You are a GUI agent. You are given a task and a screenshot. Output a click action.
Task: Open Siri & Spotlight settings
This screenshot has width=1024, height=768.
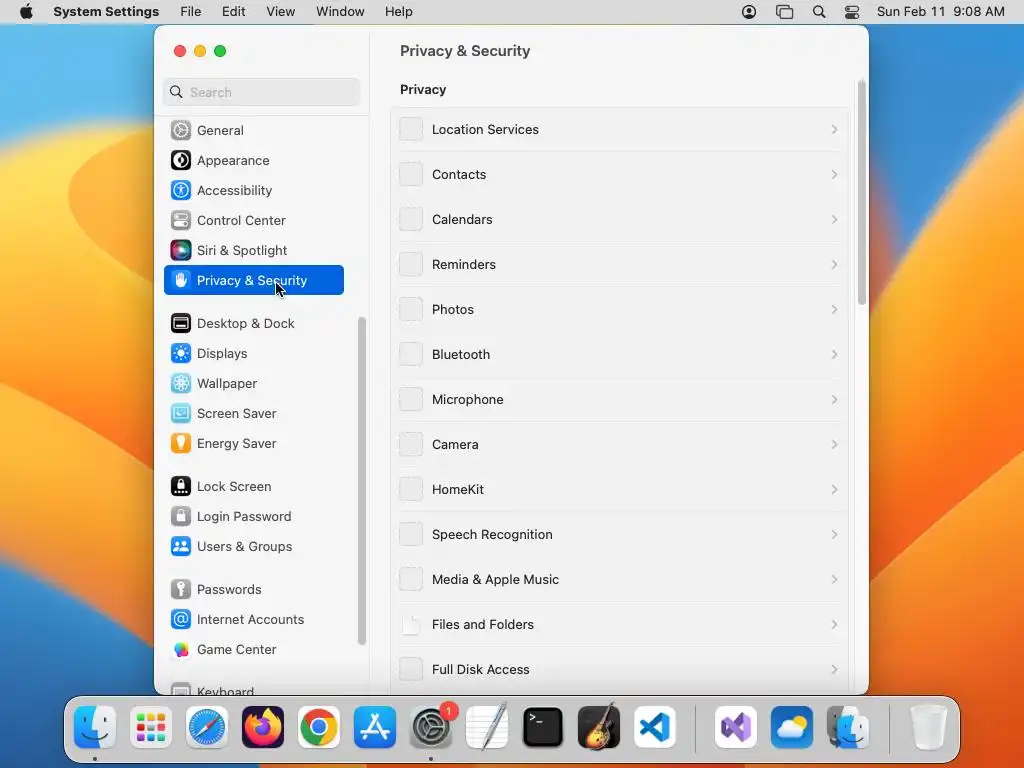253,250
